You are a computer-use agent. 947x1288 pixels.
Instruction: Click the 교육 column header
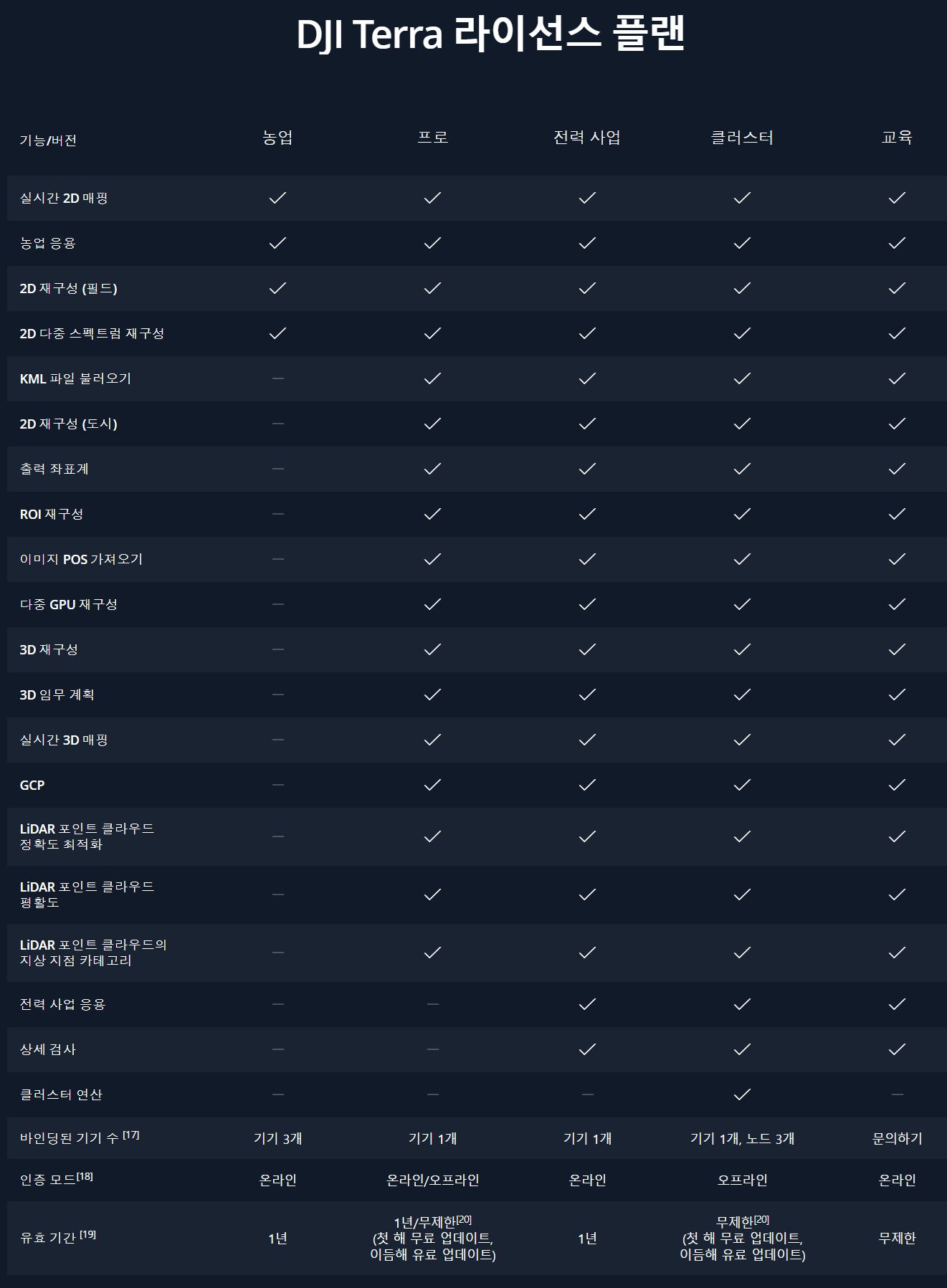click(897, 138)
